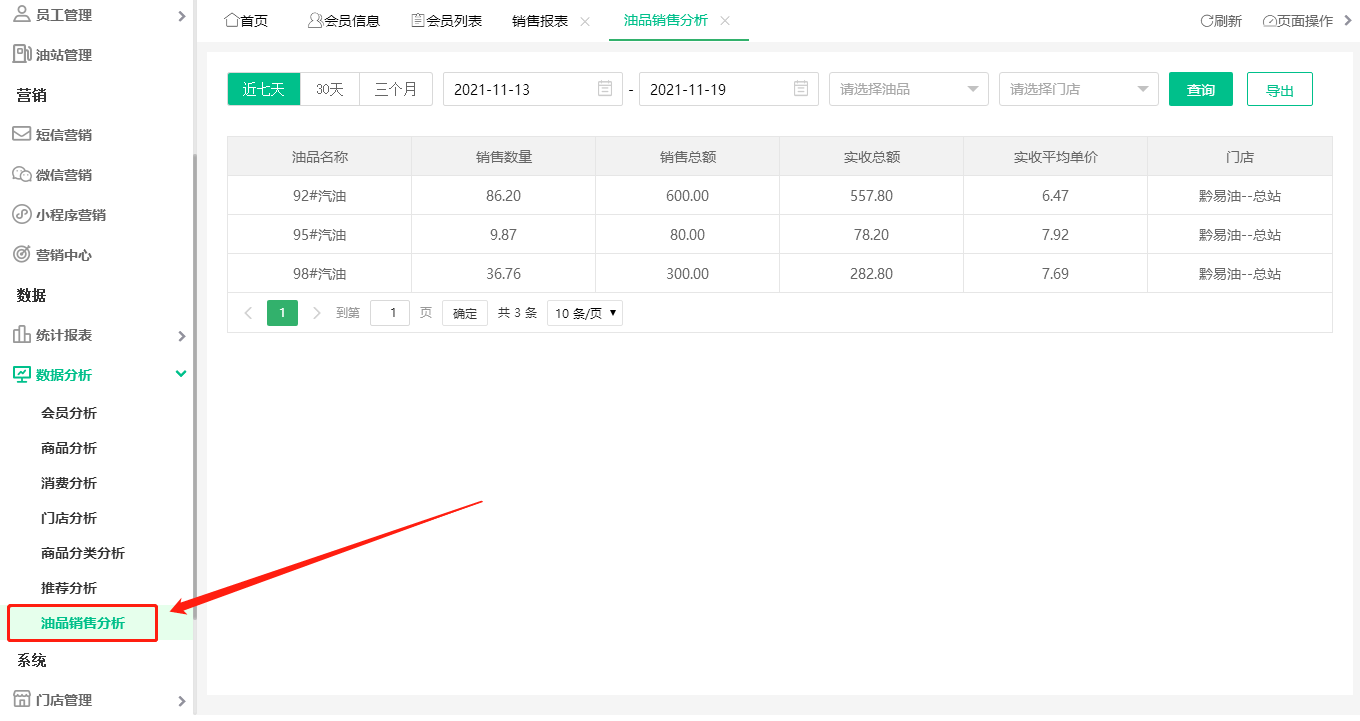This screenshot has width=1360, height=721.
Task: Select the 近七天 date range filter
Action: click(x=263, y=89)
